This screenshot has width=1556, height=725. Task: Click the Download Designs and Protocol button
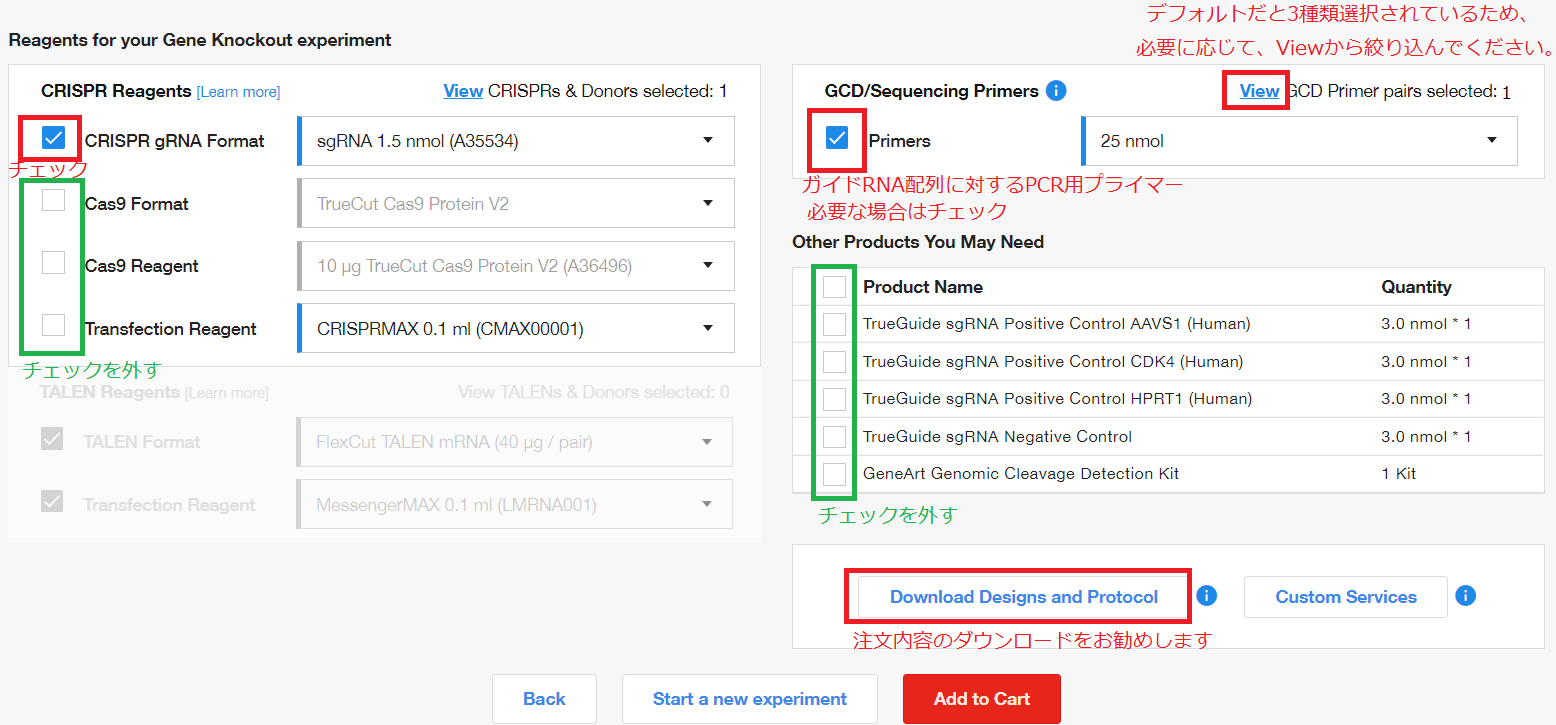coord(1024,597)
